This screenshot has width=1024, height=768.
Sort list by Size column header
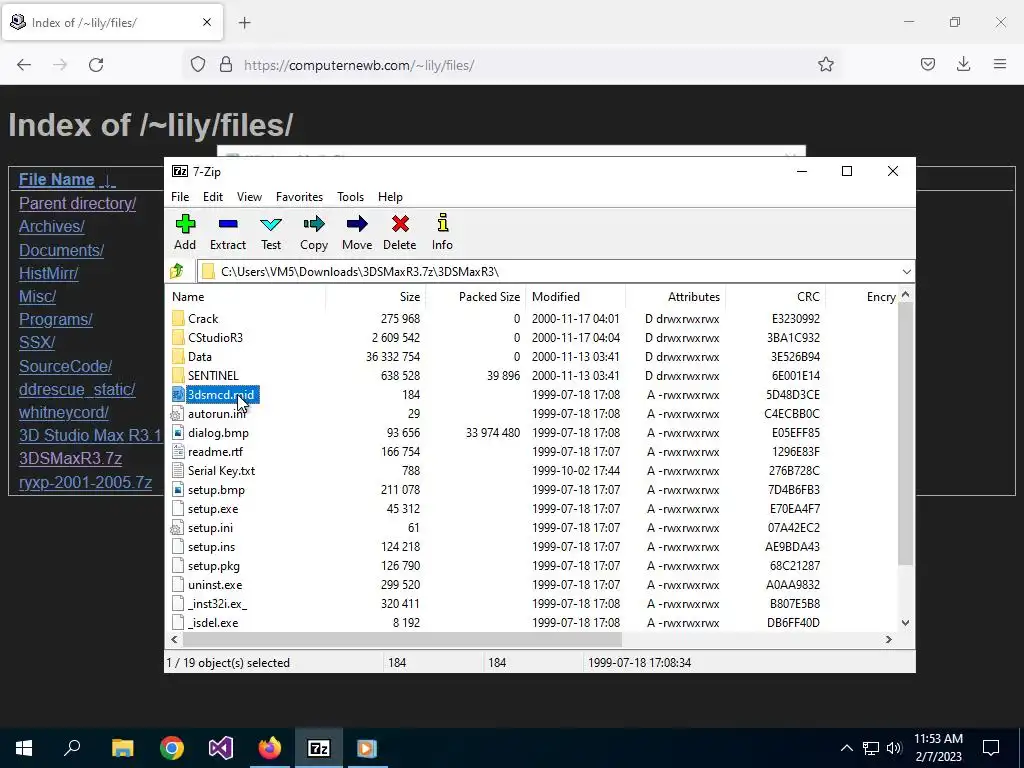point(376,296)
